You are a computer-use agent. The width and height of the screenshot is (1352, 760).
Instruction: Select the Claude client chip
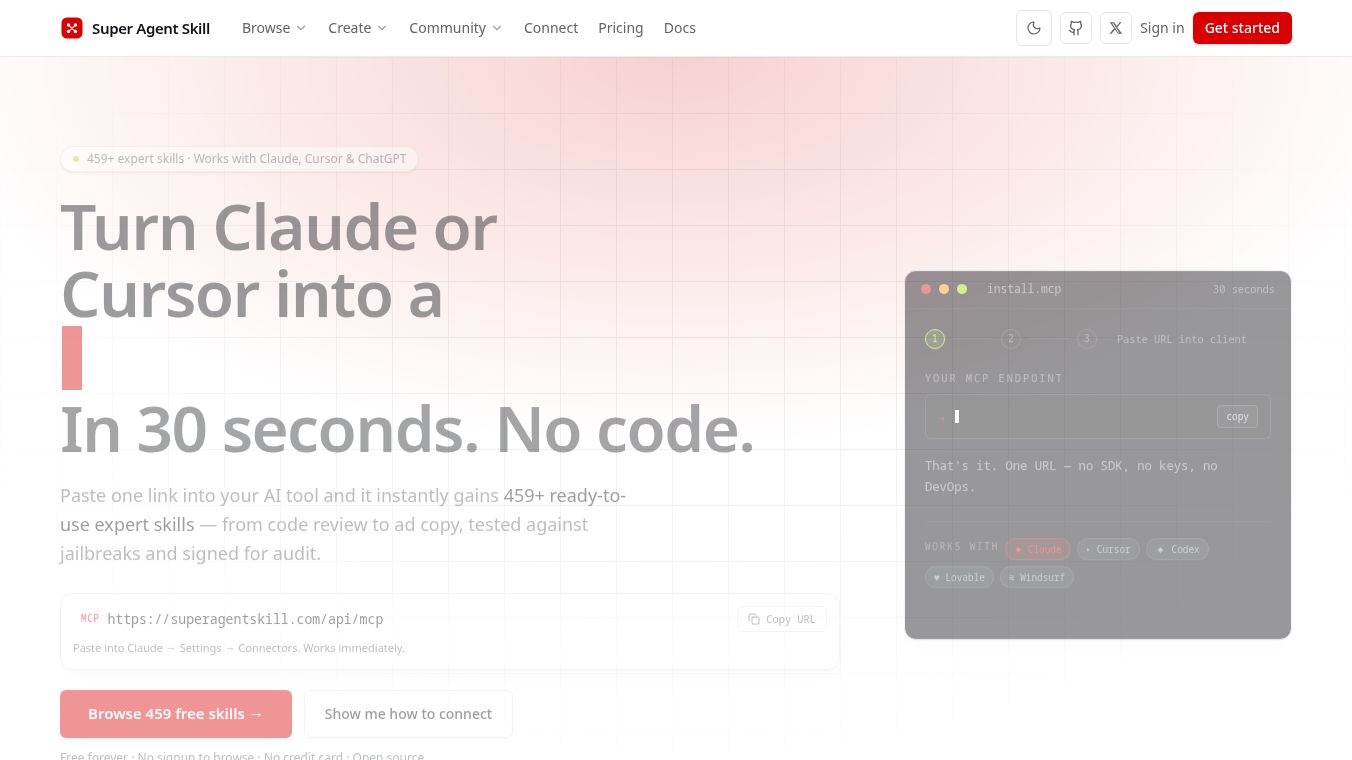coord(1038,549)
